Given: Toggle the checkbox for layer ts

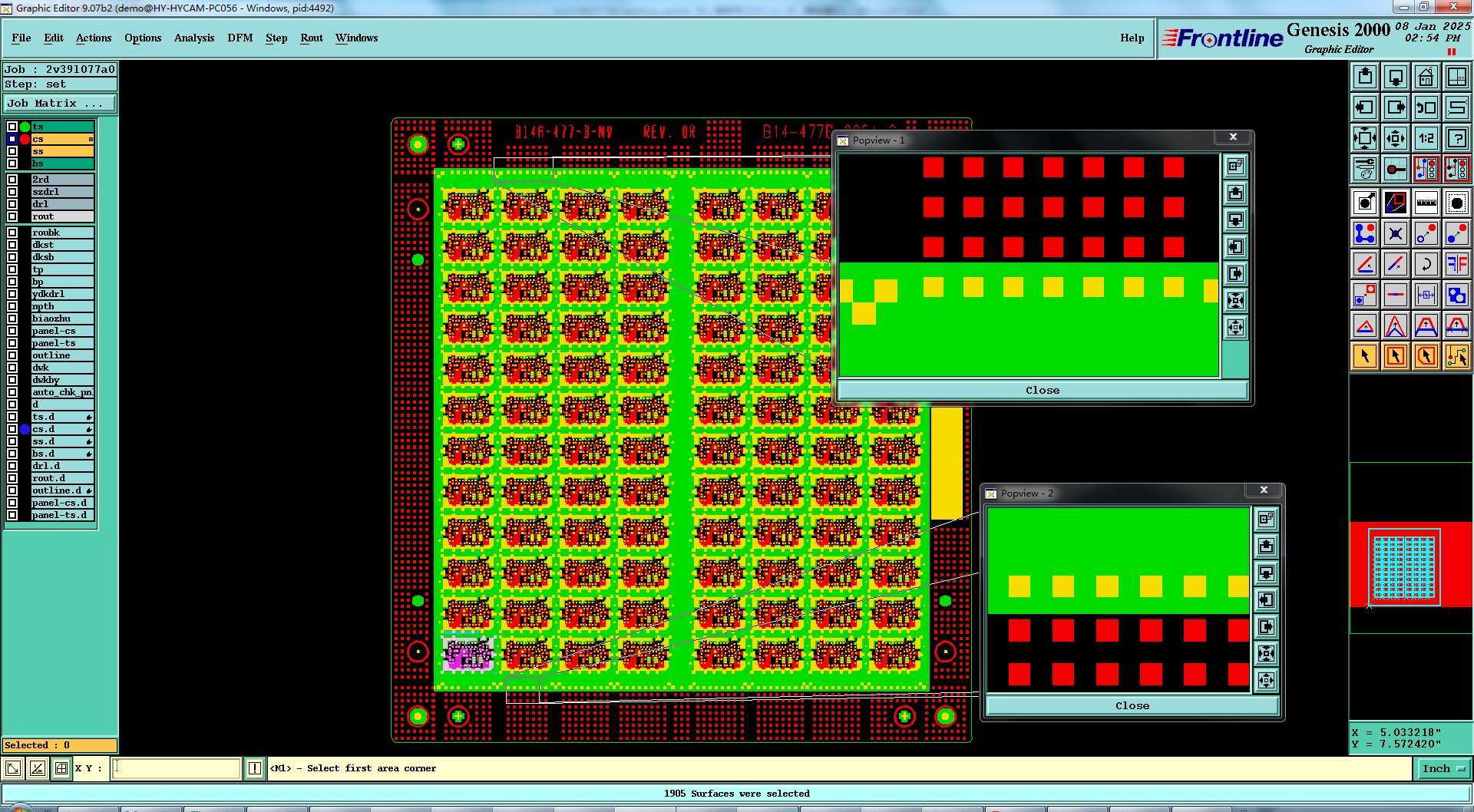Looking at the screenshot, I should (12, 127).
